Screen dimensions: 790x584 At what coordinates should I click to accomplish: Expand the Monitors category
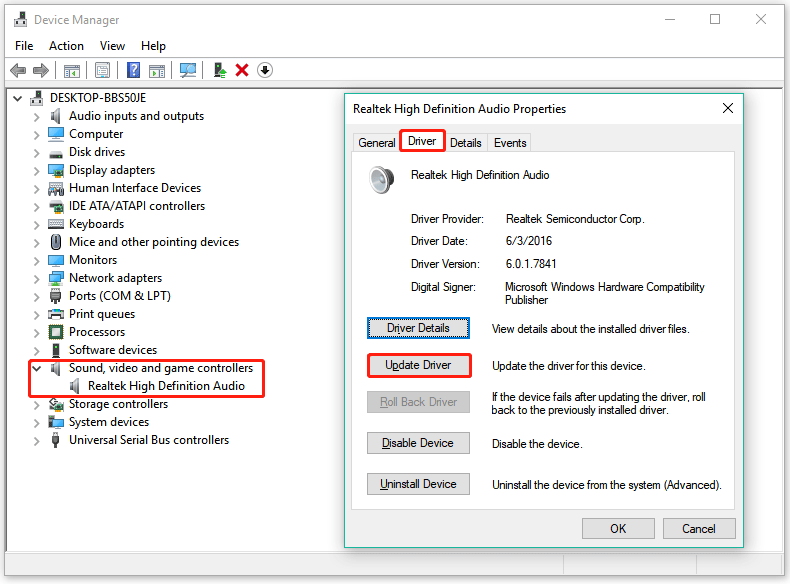(x=36, y=261)
